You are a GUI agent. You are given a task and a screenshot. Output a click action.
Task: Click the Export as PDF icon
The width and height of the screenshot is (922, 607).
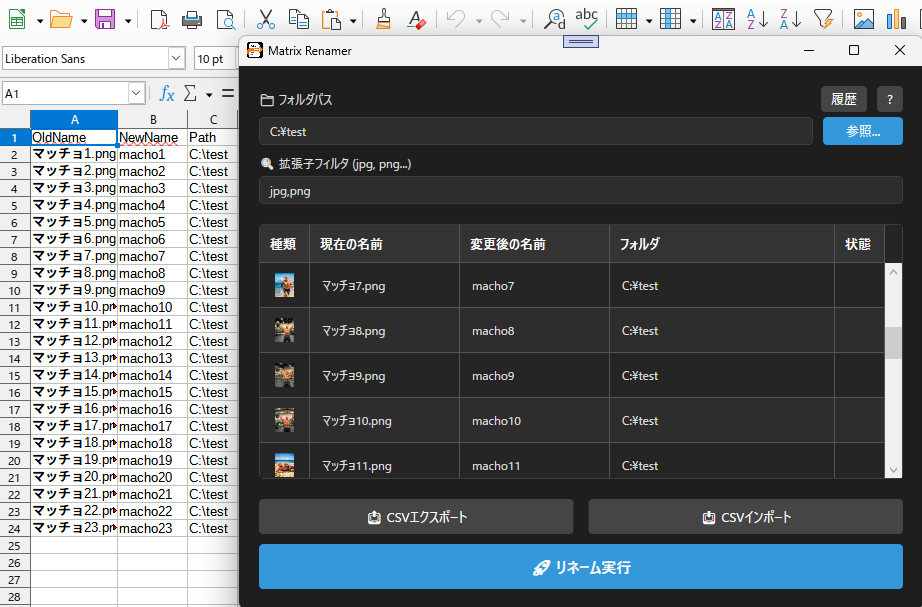pos(159,19)
